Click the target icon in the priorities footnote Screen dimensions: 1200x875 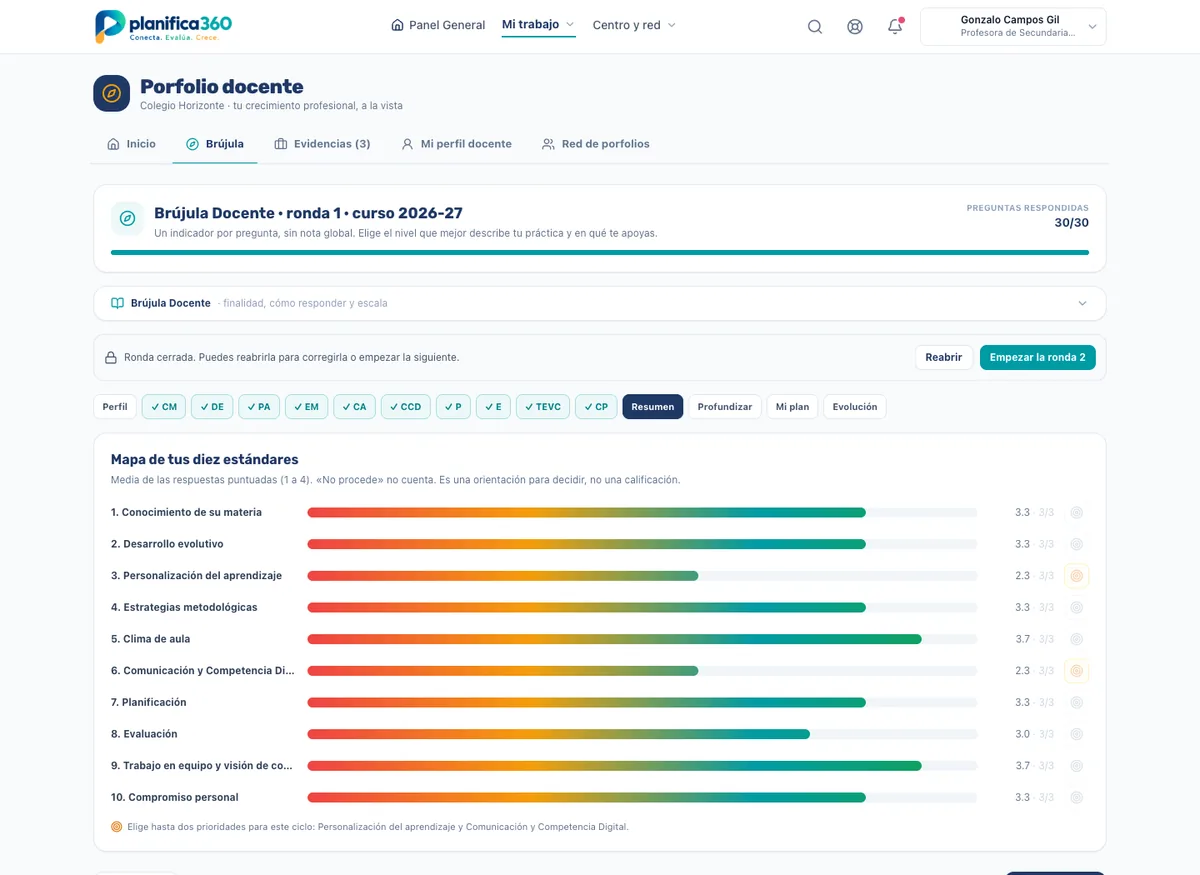click(x=117, y=827)
